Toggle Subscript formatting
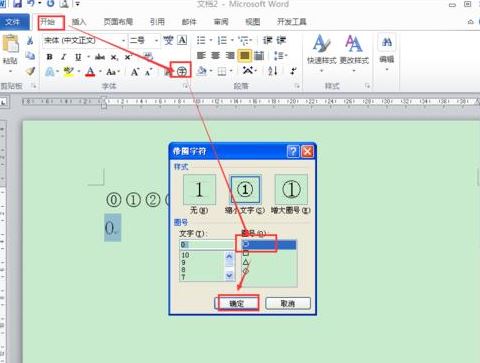 [114, 57]
